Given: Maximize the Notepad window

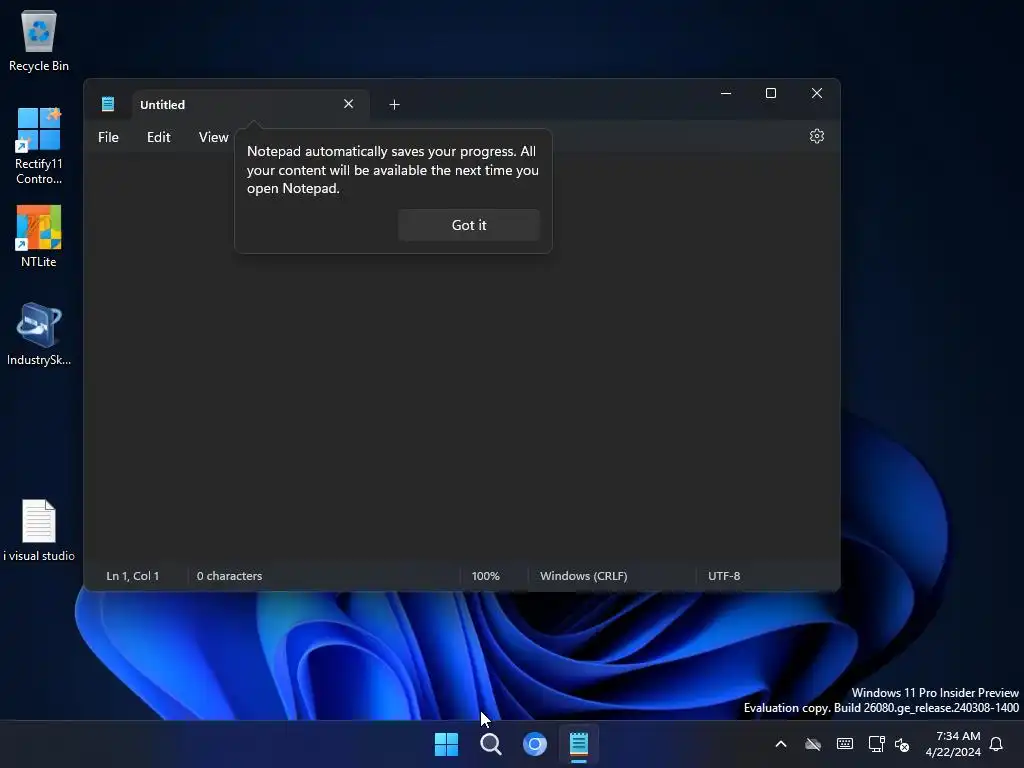Looking at the screenshot, I should pos(771,93).
